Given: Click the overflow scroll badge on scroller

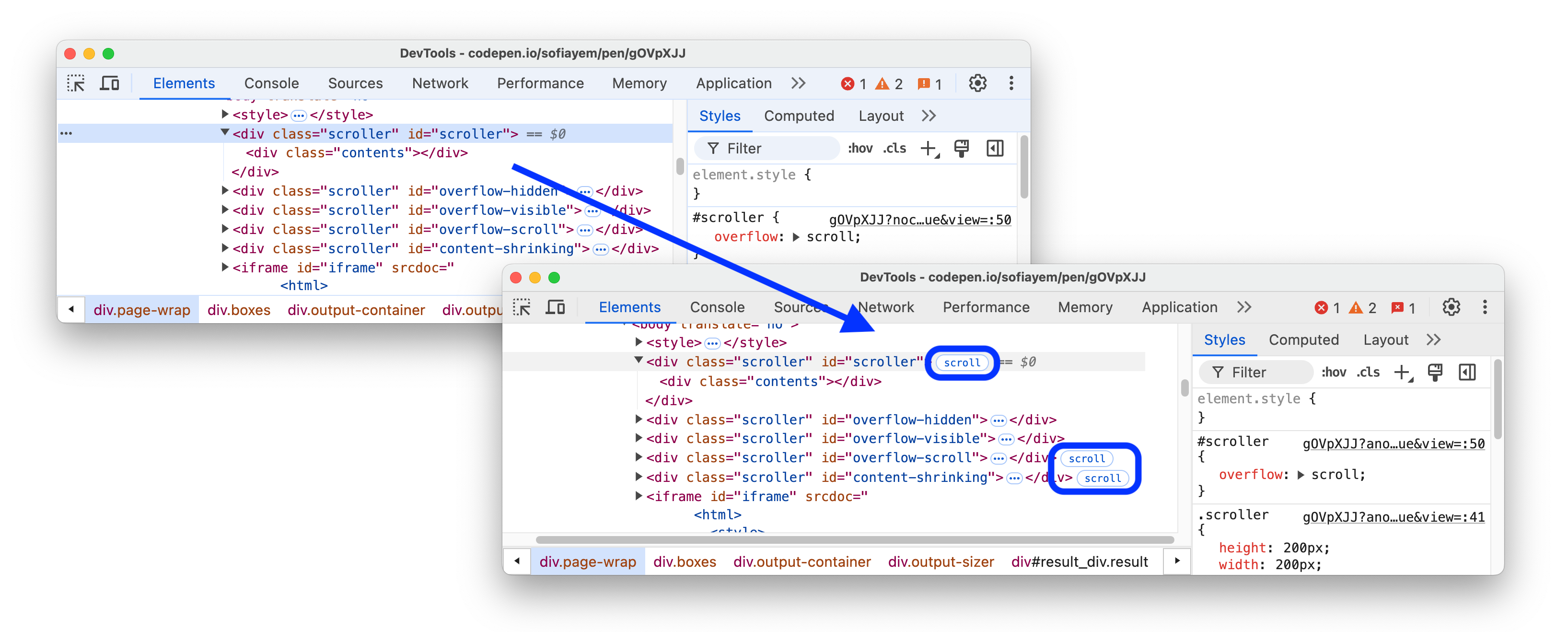Looking at the screenshot, I should [x=960, y=362].
